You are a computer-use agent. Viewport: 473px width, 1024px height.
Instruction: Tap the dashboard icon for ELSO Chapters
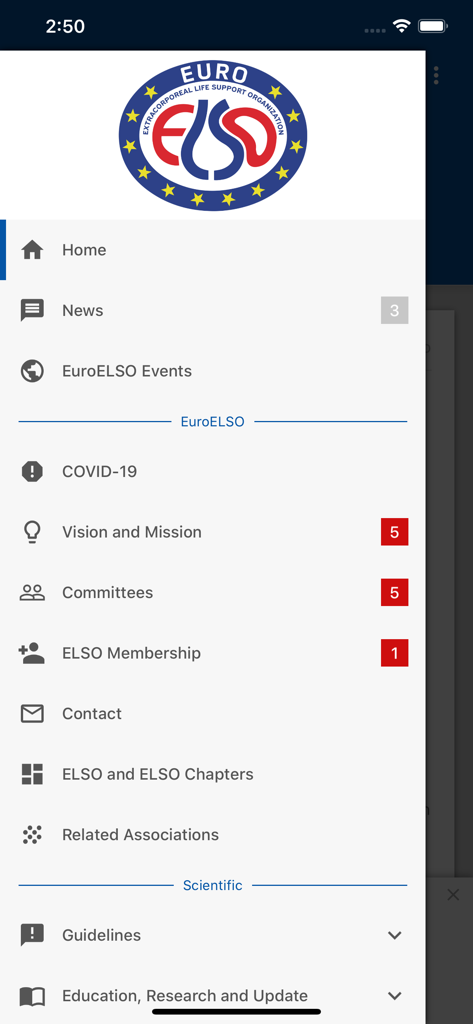(32, 774)
